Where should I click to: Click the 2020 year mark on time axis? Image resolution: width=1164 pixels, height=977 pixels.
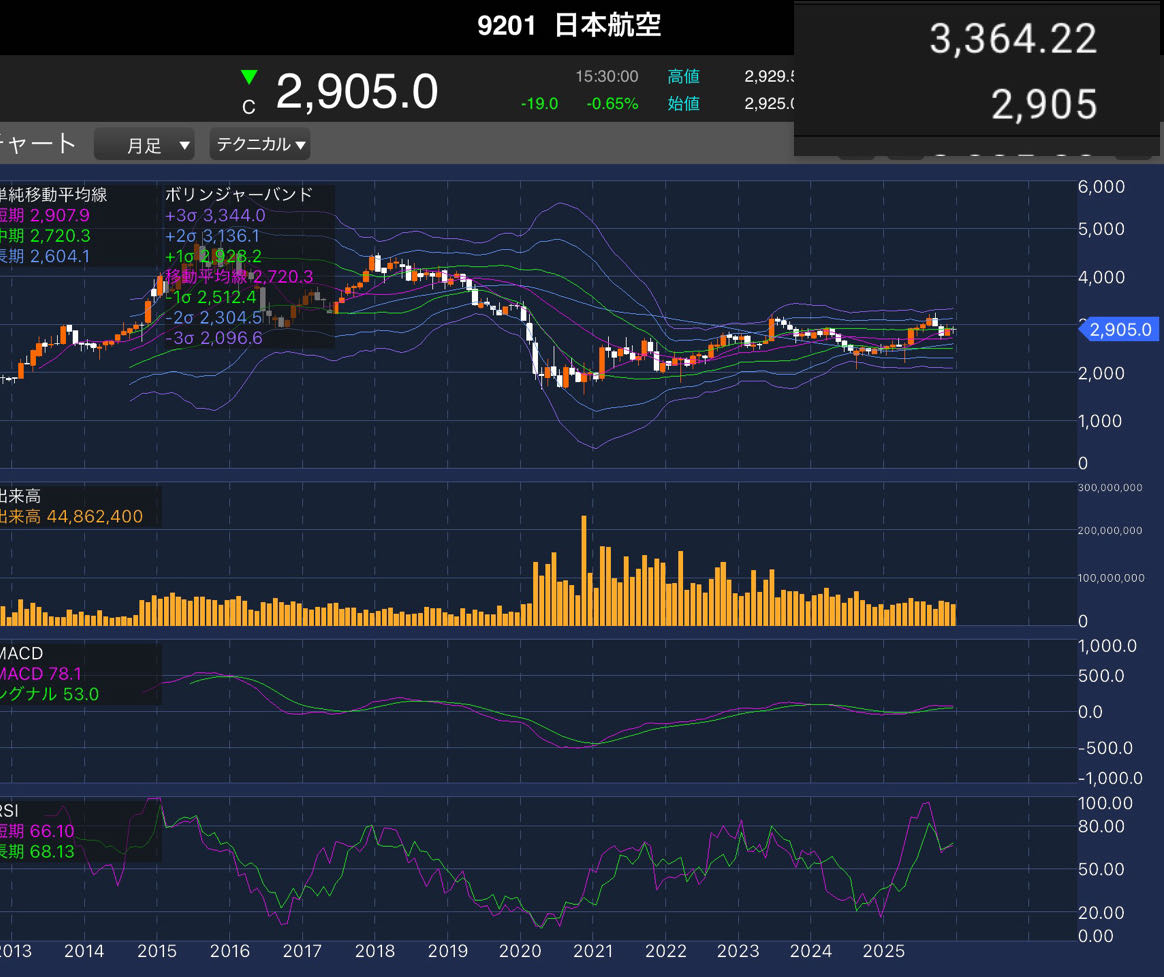[520, 950]
